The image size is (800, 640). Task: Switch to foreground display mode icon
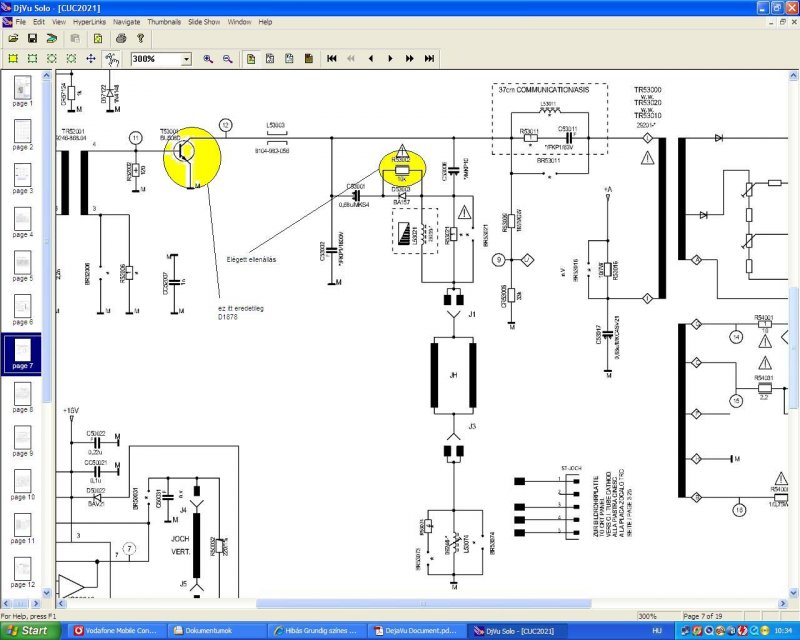coord(309,59)
